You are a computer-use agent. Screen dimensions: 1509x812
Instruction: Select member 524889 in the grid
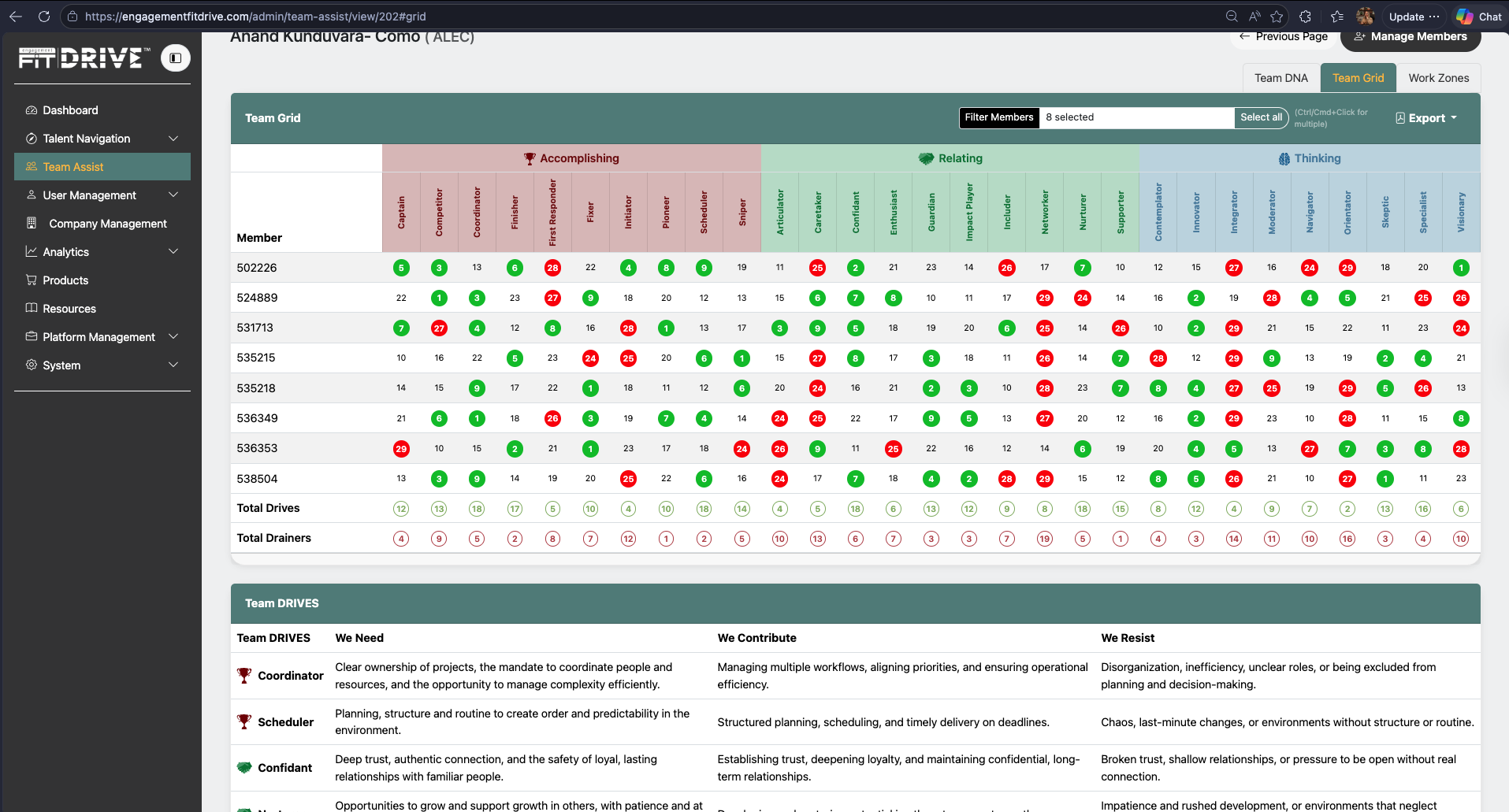tap(257, 298)
